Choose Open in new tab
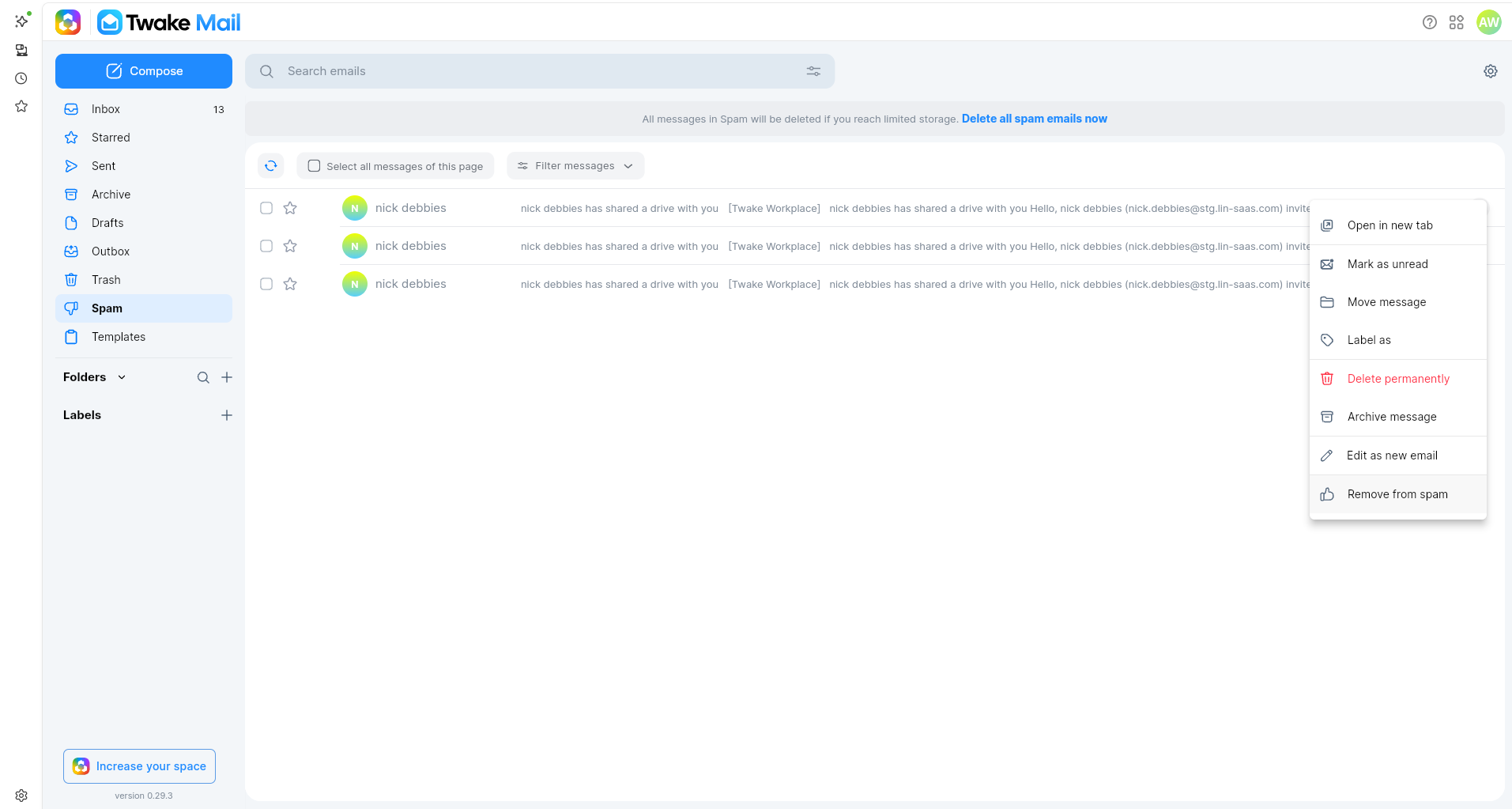 (1397, 225)
